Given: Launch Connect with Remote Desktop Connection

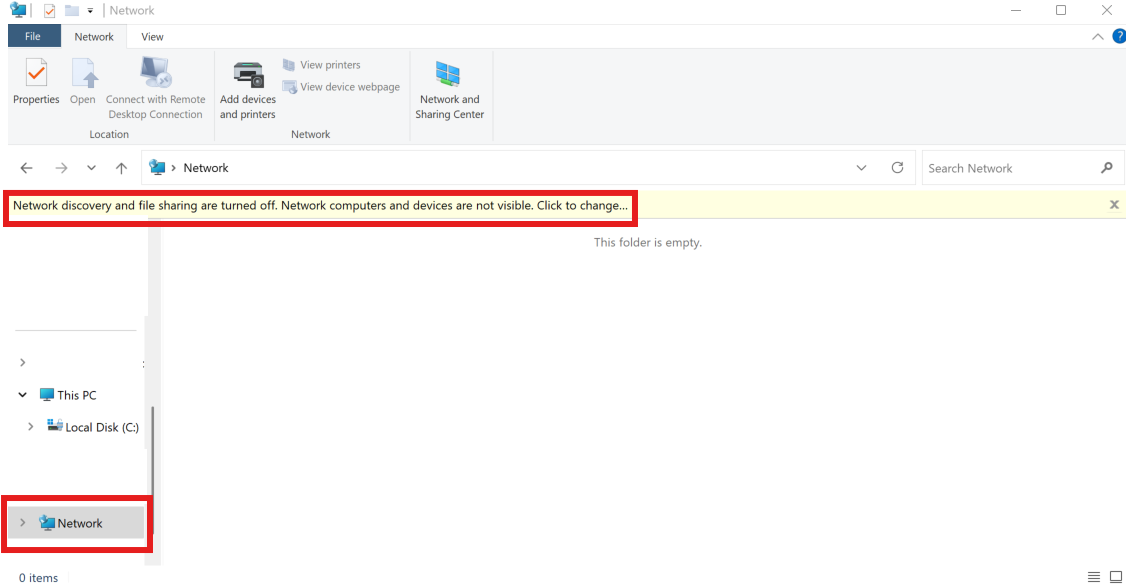Looking at the screenshot, I should [x=156, y=88].
